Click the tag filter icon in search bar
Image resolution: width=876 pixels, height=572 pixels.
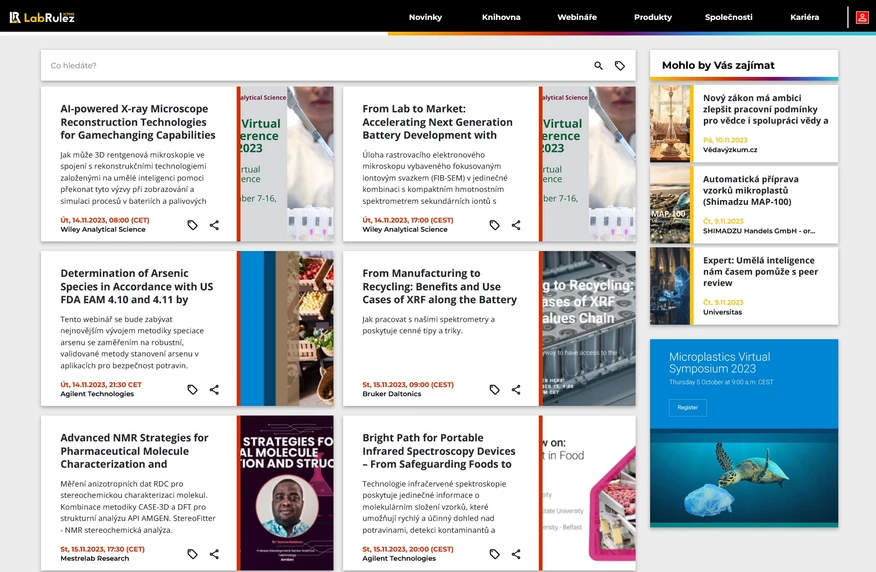[x=620, y=66]
